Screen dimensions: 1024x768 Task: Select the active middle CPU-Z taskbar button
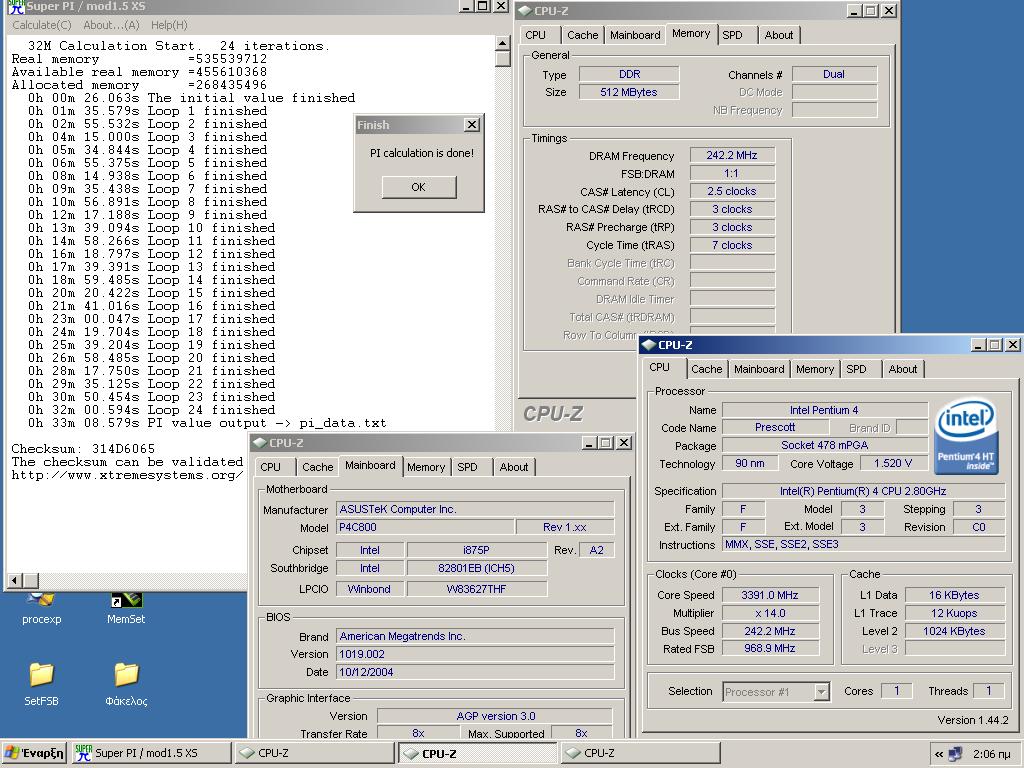(477, 752)
